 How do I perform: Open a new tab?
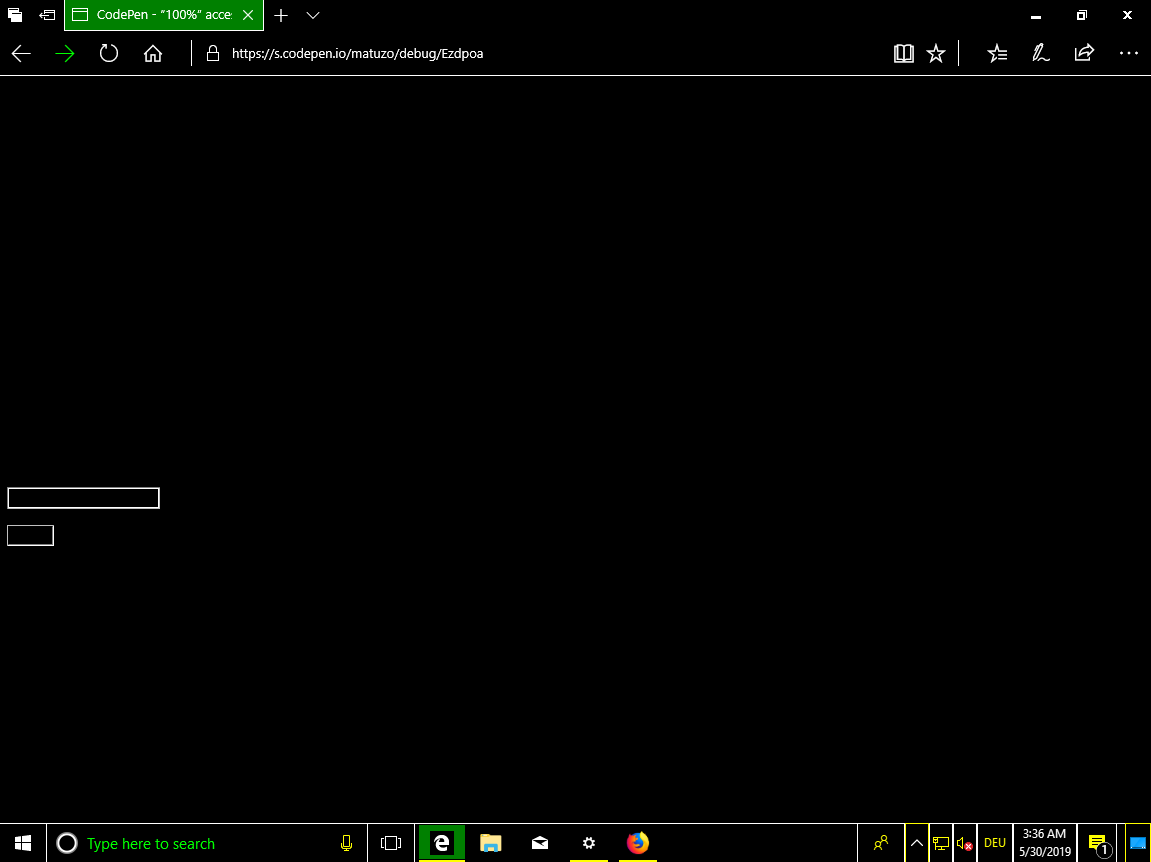(x=280, y=15)
